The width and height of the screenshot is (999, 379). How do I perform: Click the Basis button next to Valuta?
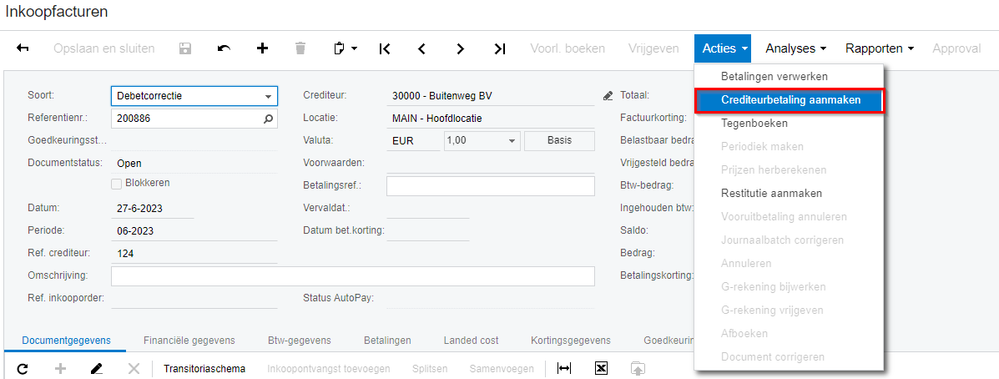click(x=559, y=141)
